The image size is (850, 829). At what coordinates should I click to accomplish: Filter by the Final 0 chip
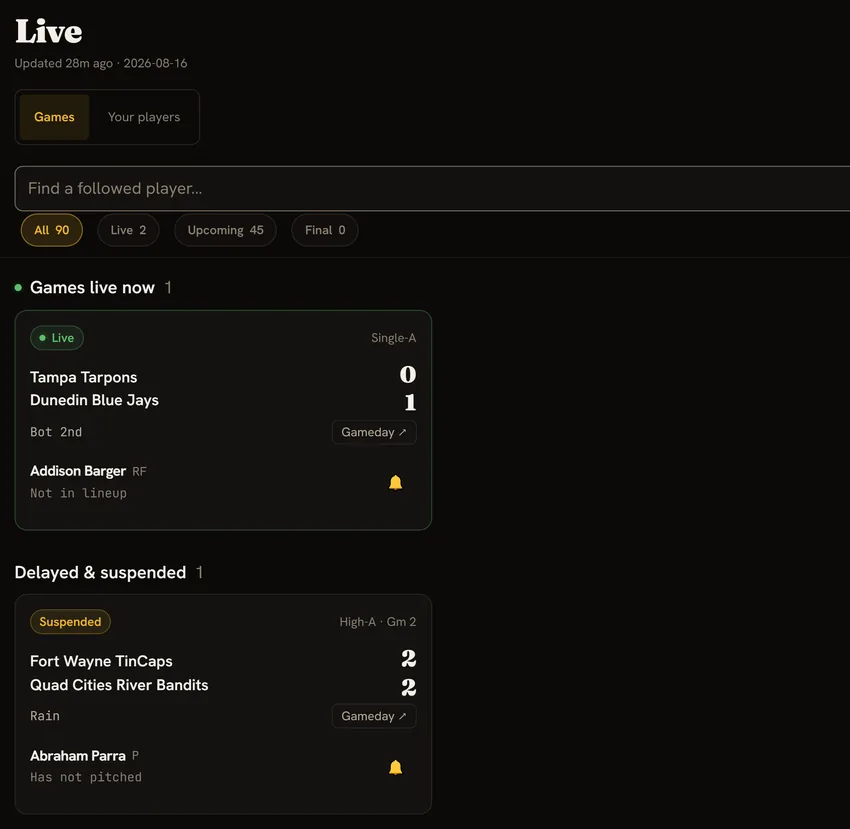pyautogui.click(x=325, y=230)
